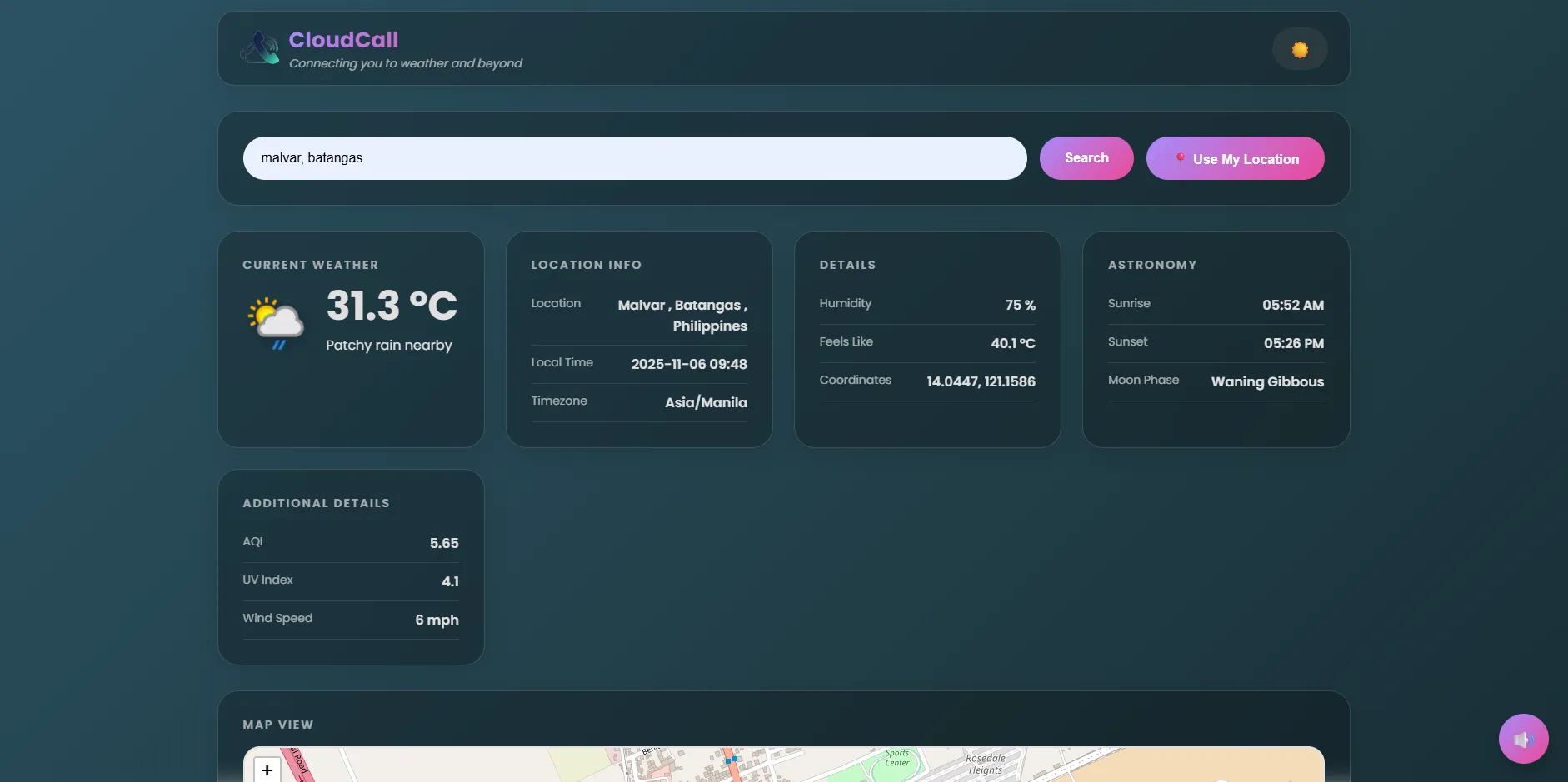The height and width of the screenshot is (782, 1568).
Task: Click the Rosedale Heights label on the map
Action: point(986,764)
